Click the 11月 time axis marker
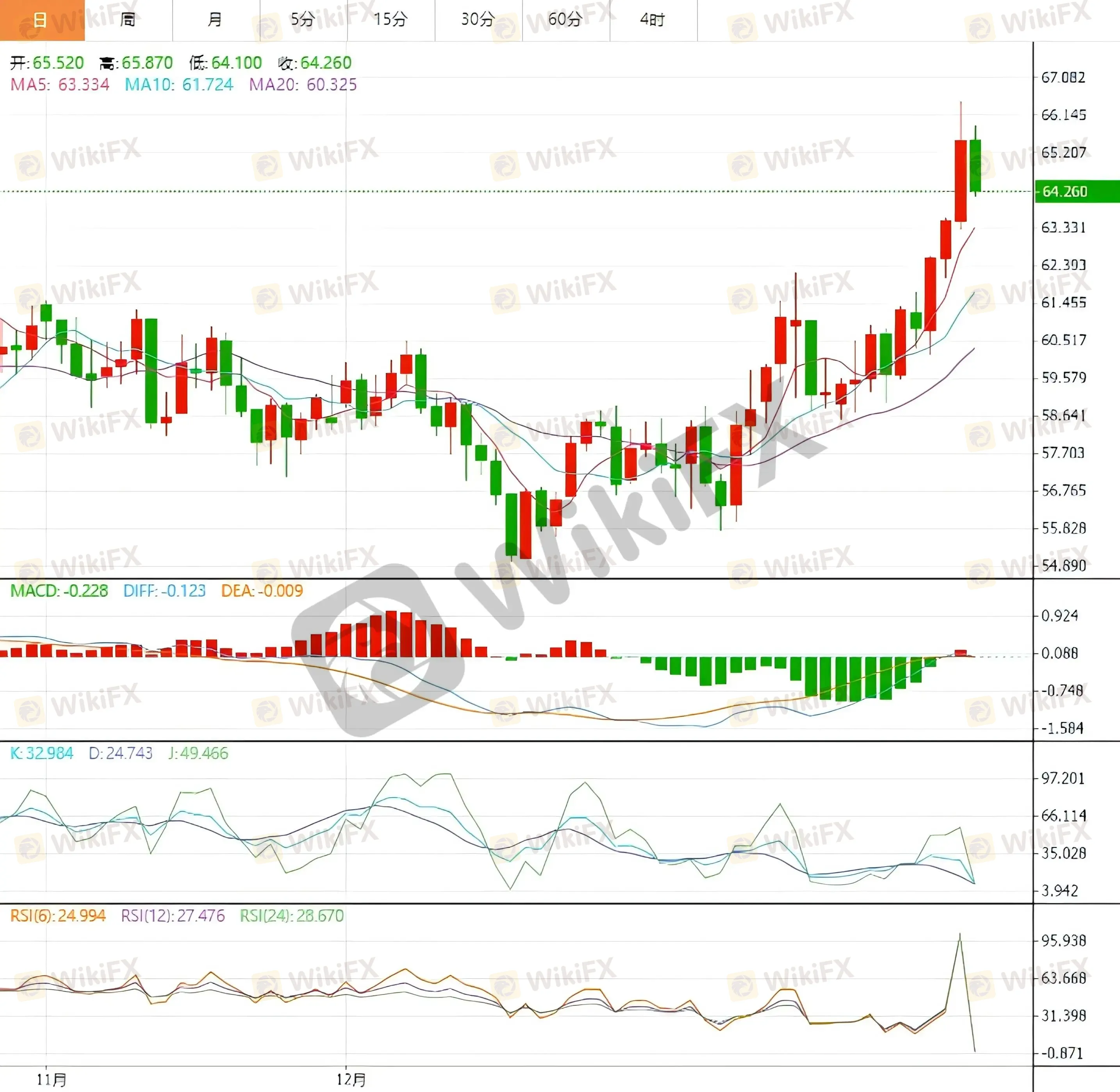 point(52,1080)
